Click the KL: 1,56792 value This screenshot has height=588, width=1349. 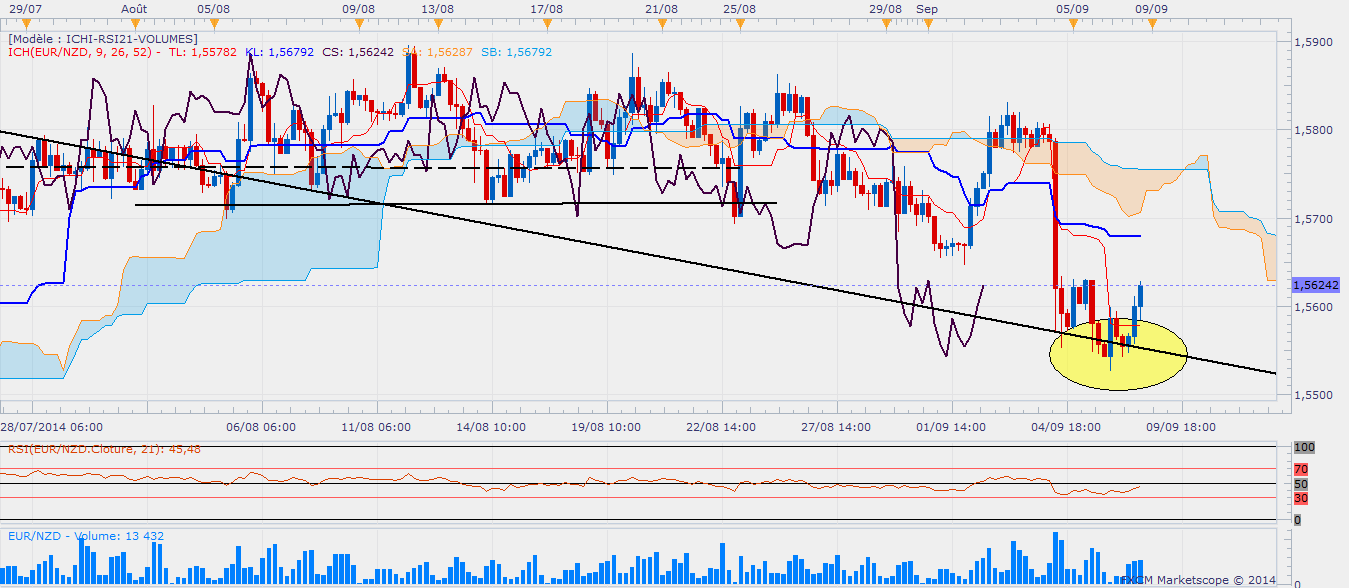279,51
